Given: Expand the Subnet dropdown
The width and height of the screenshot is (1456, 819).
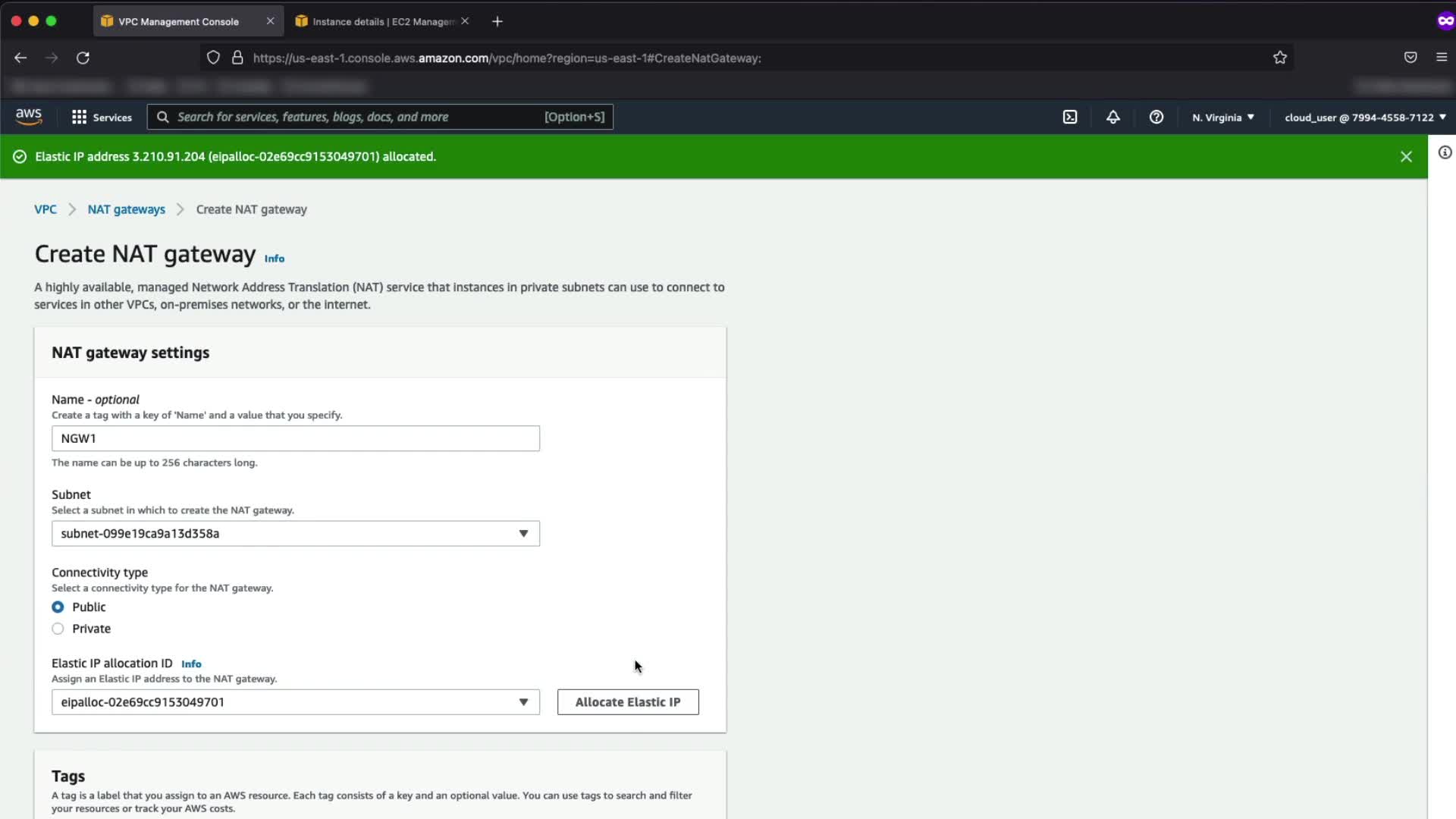Looking at the screenshot, I should [x=295, y=534].
